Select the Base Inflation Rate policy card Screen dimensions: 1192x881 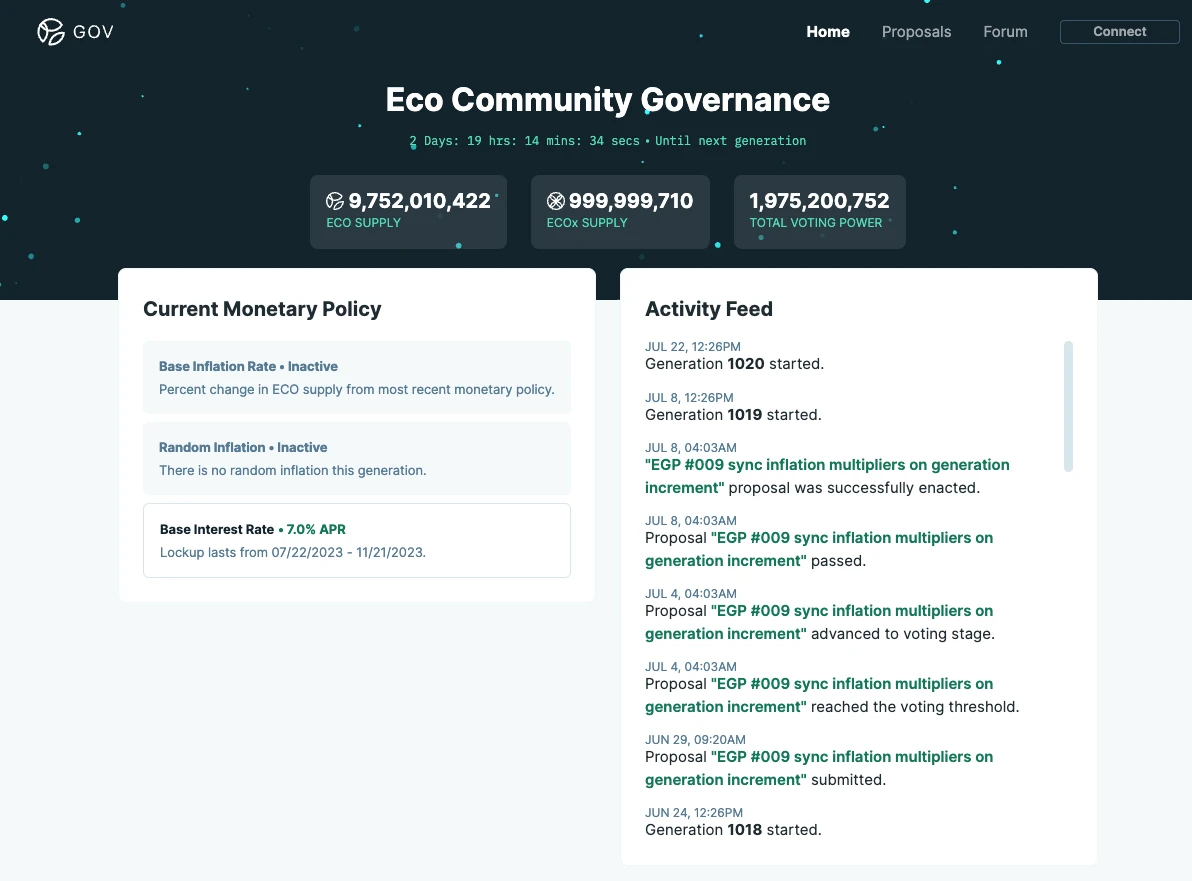(x=357, y=377)
